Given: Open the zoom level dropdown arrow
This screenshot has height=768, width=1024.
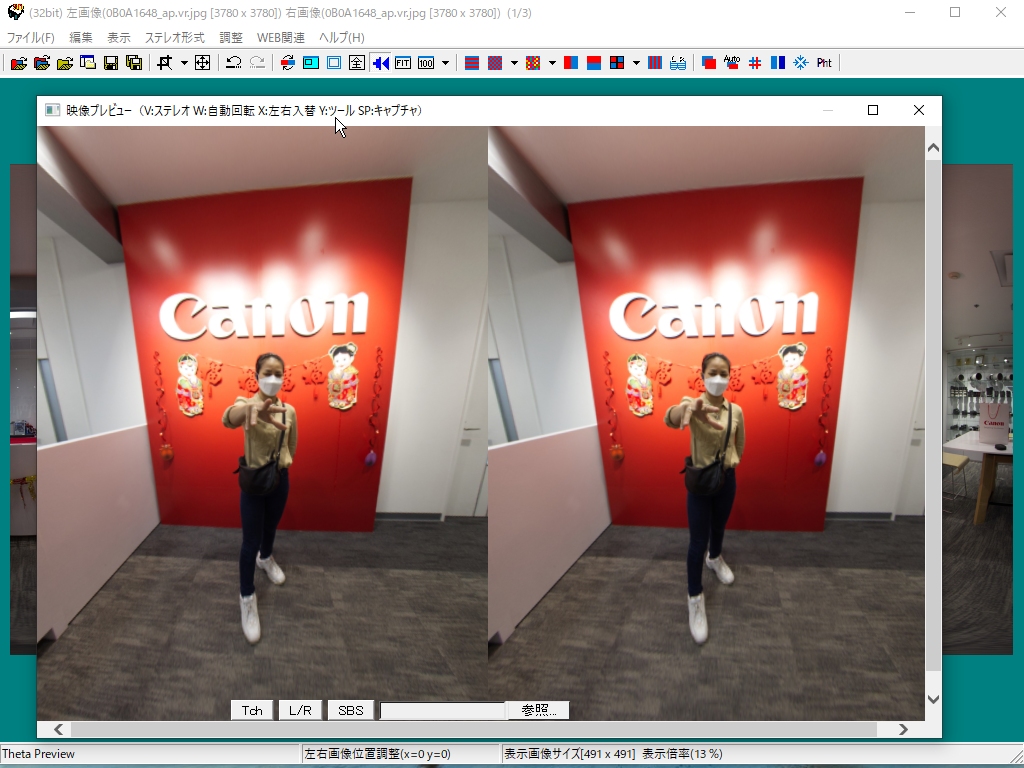Looking at the screenshot, I should [445, 63].
